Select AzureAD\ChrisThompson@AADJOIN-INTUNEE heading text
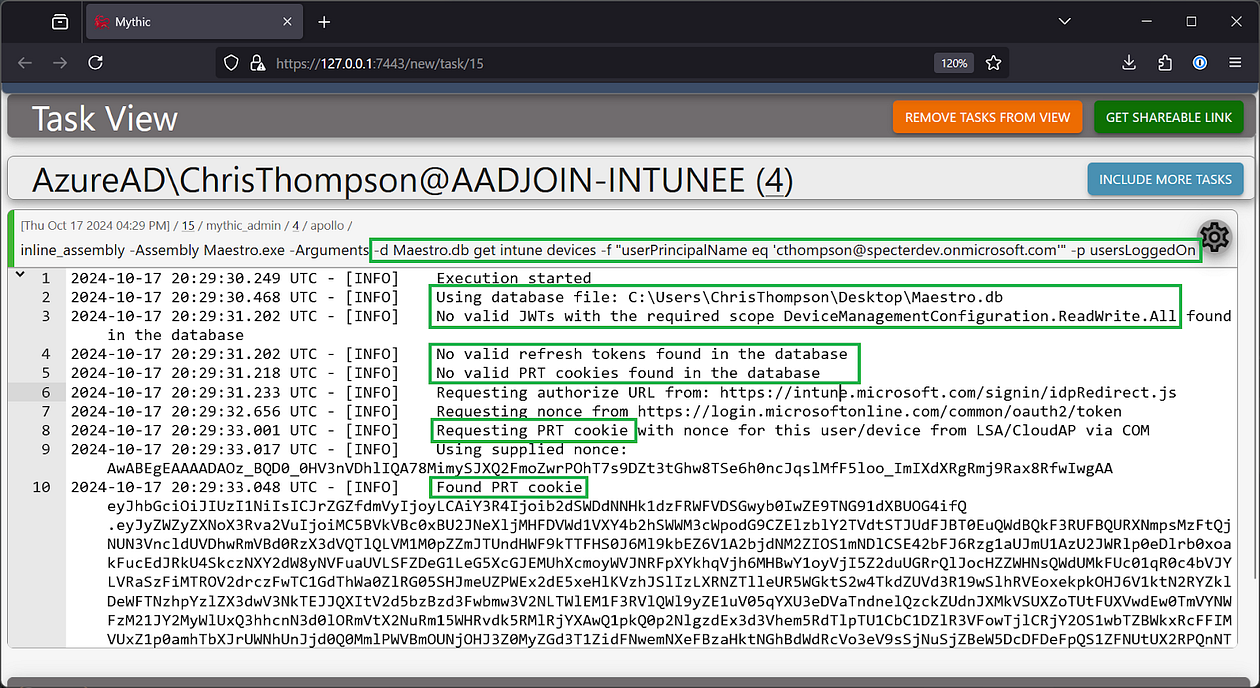 [x=389, y=180]
